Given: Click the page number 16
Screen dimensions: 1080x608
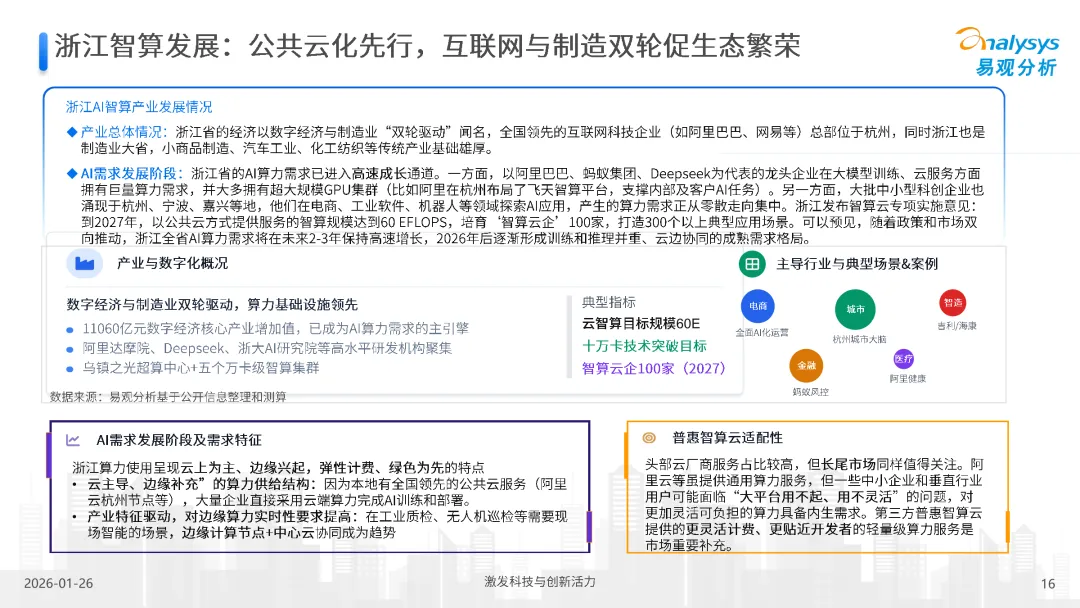Looking at the screenshot, I should (x=1048, y=584).
